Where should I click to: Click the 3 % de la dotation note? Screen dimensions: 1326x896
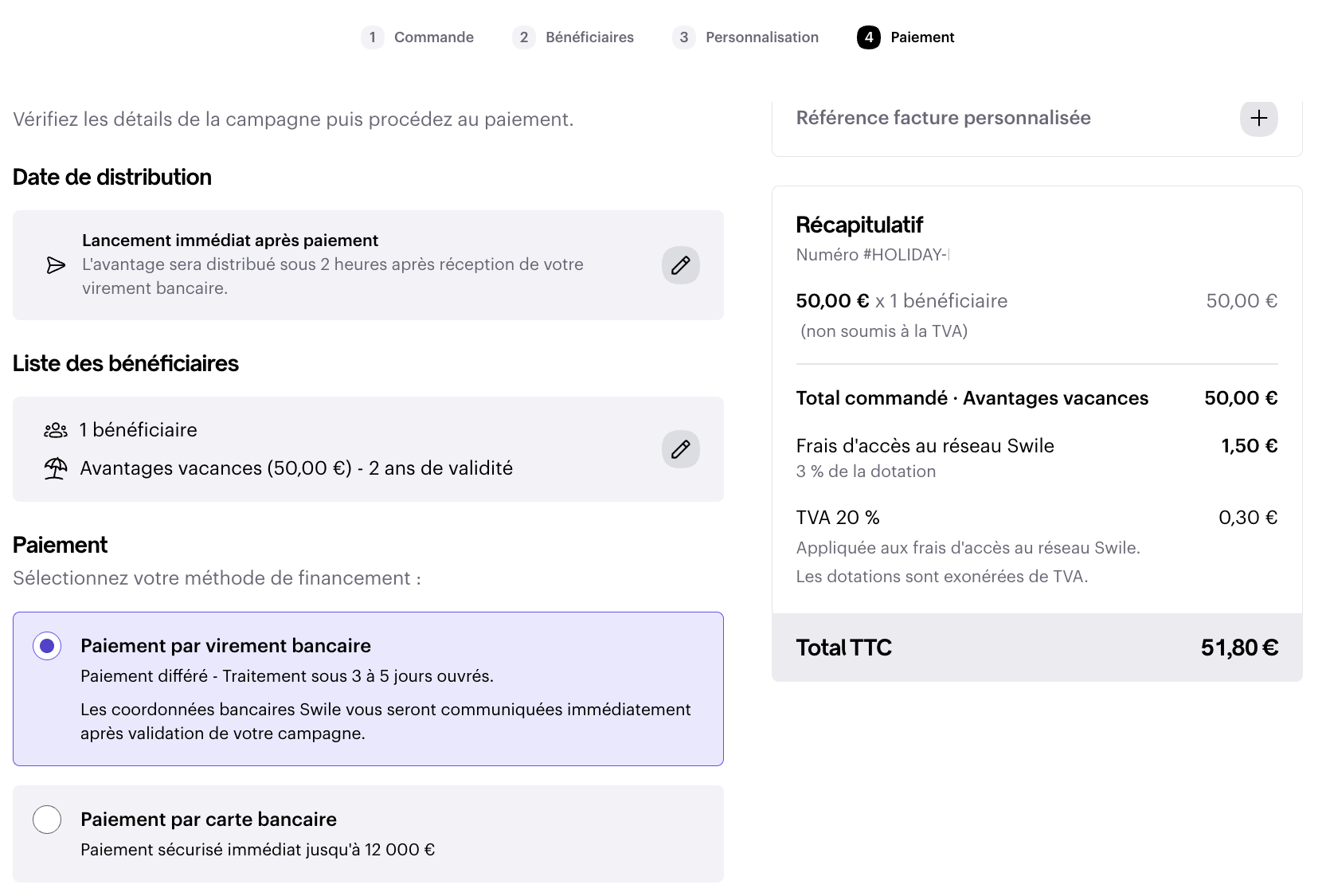pos(866,471)
